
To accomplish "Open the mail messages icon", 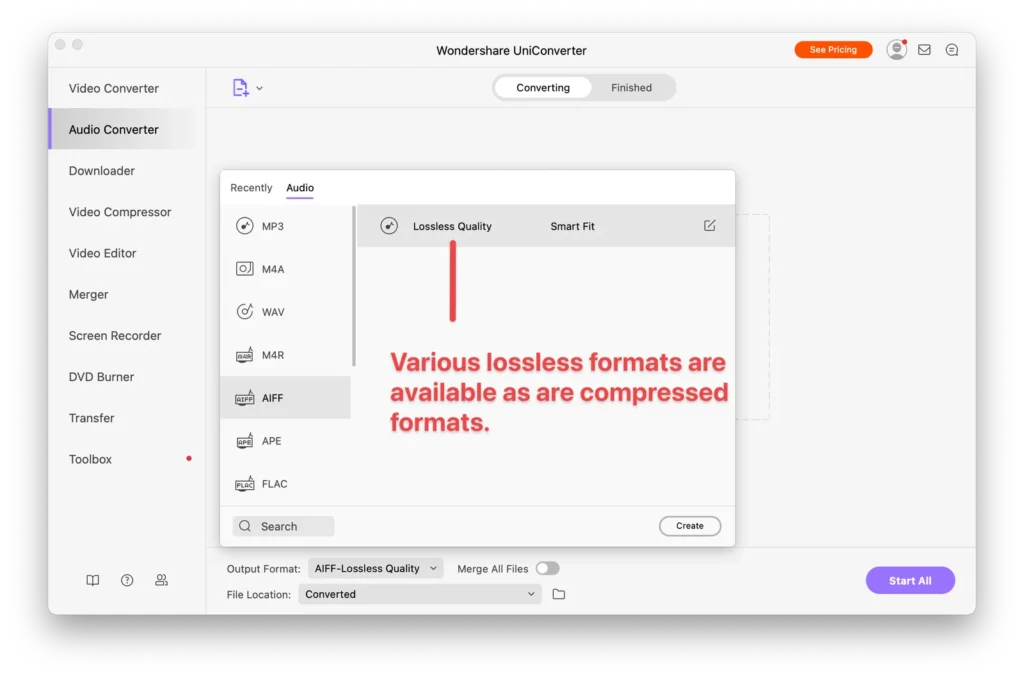I will (x=924, y=50).
